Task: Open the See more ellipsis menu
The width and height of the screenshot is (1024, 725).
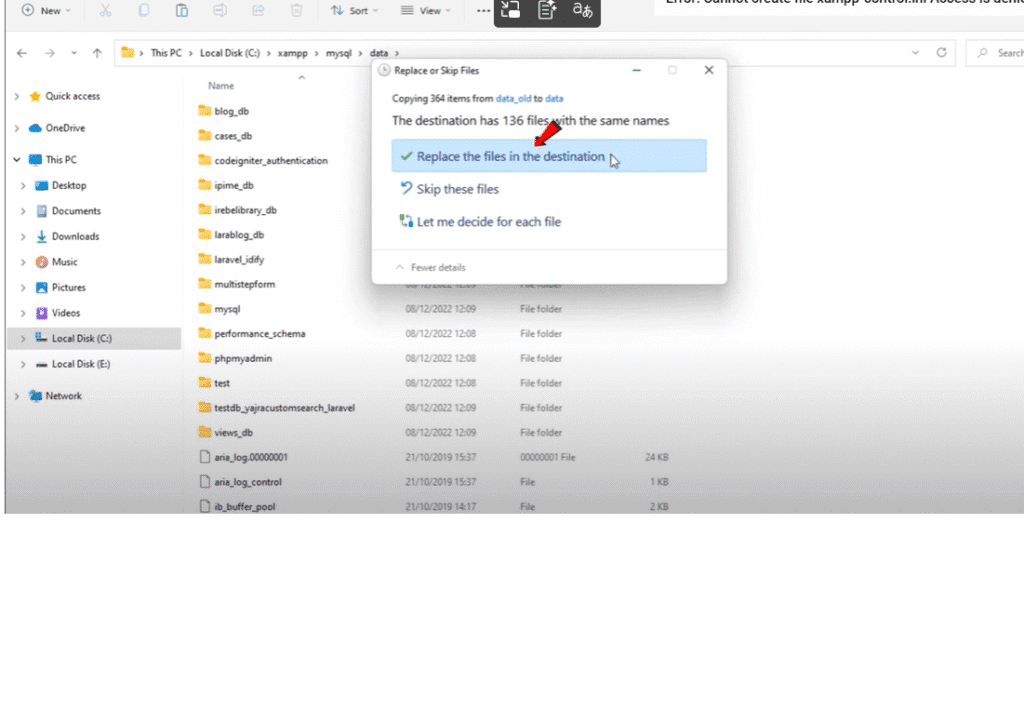Action: [x=483, y=10]
